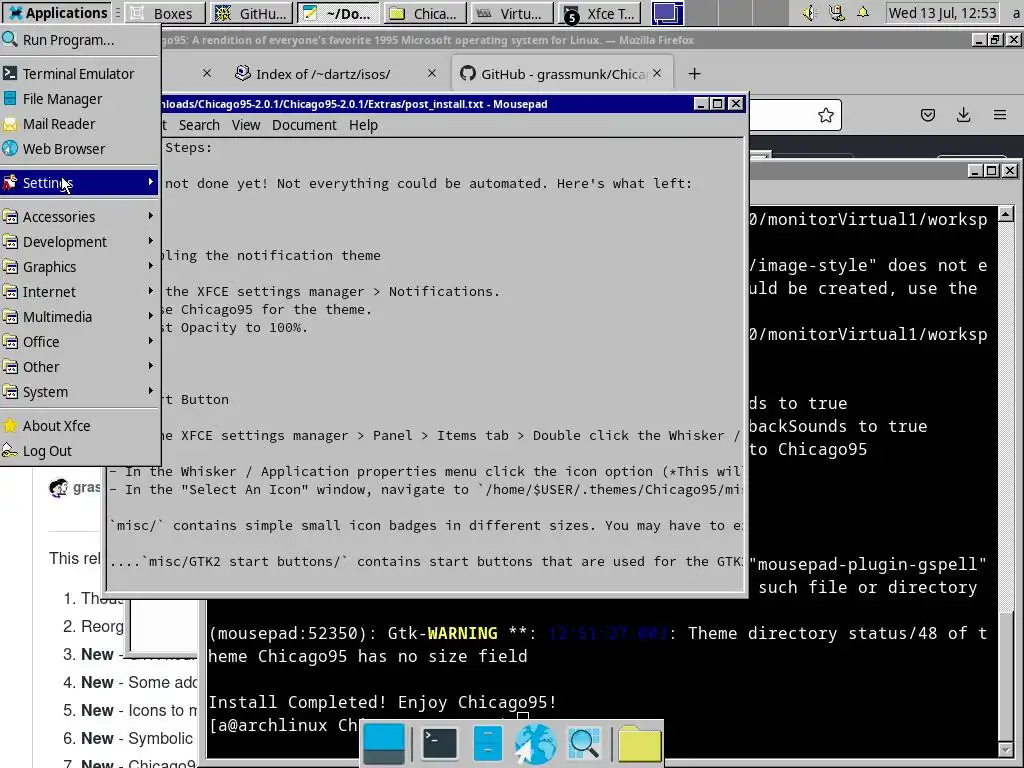This screenshot has height=768, width=1024.
Task: Expand the System submenu
Action: click(x=80, y=392)
